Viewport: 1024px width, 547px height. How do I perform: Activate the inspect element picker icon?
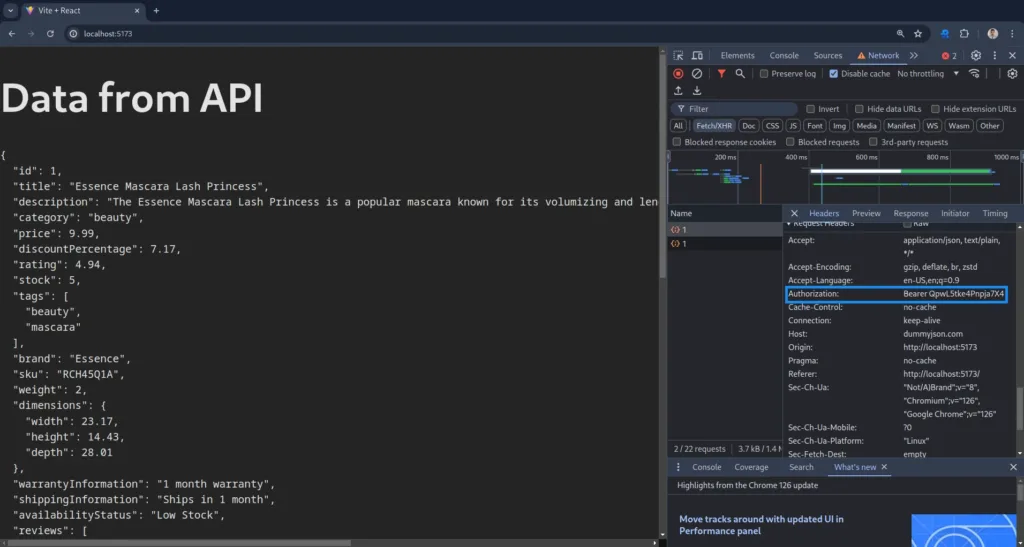pyautogui.click(x=678, y=55)
